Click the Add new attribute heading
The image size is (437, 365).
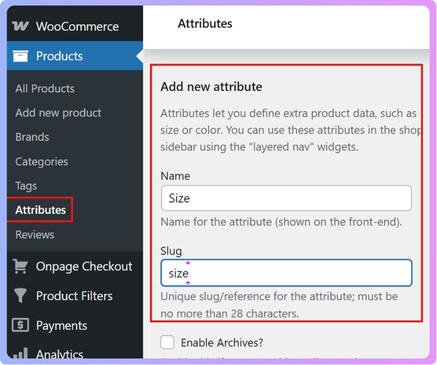pos(211,87)
